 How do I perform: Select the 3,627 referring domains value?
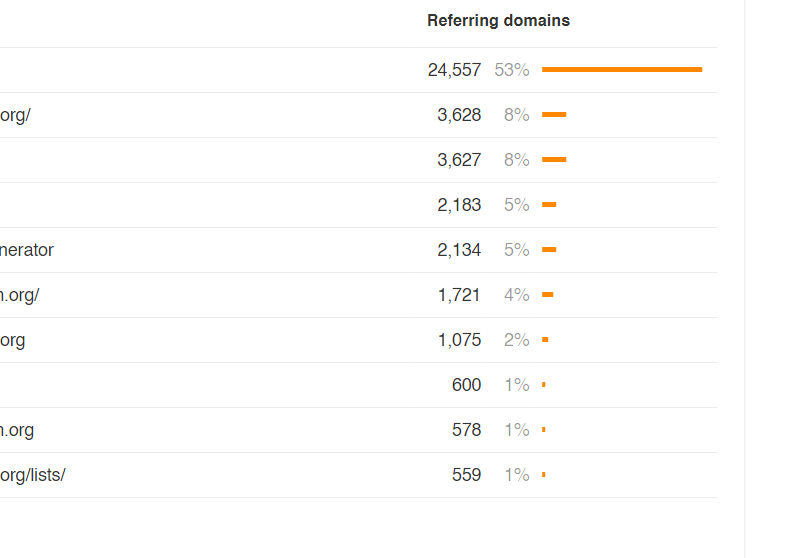pyautogui.click(x=459, y=160)
